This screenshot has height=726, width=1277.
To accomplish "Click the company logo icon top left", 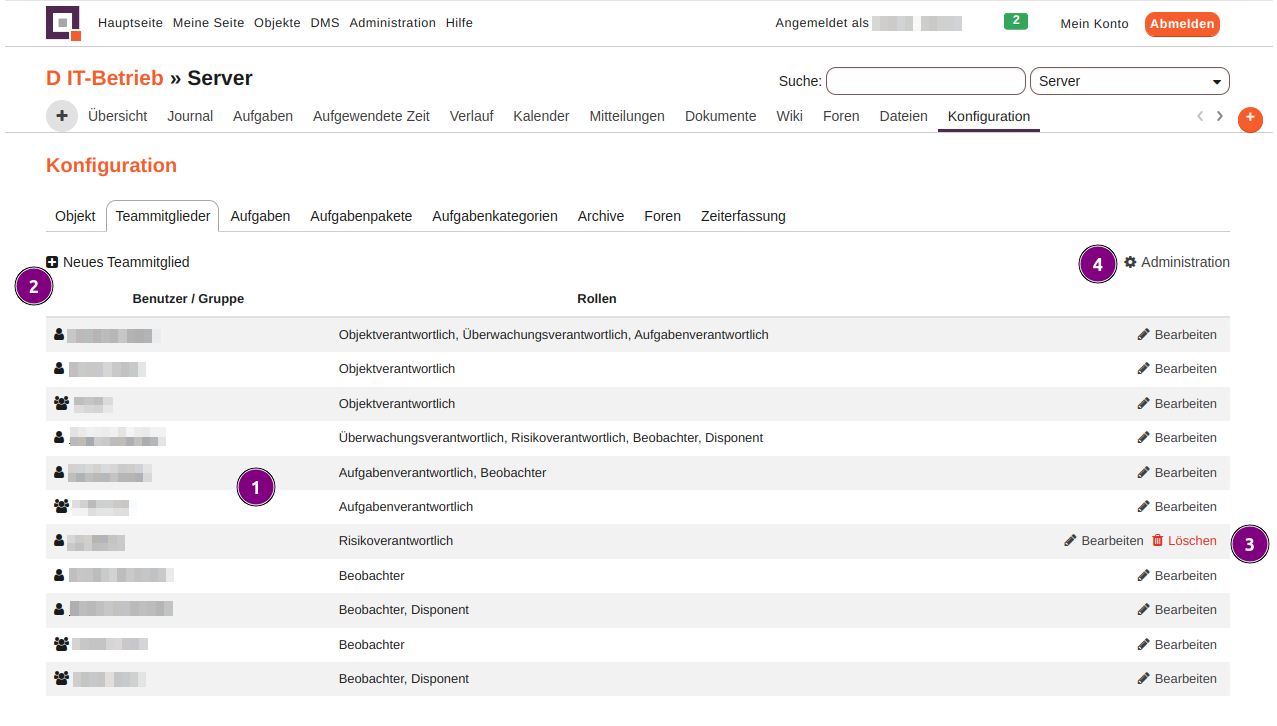I will 62,23.
